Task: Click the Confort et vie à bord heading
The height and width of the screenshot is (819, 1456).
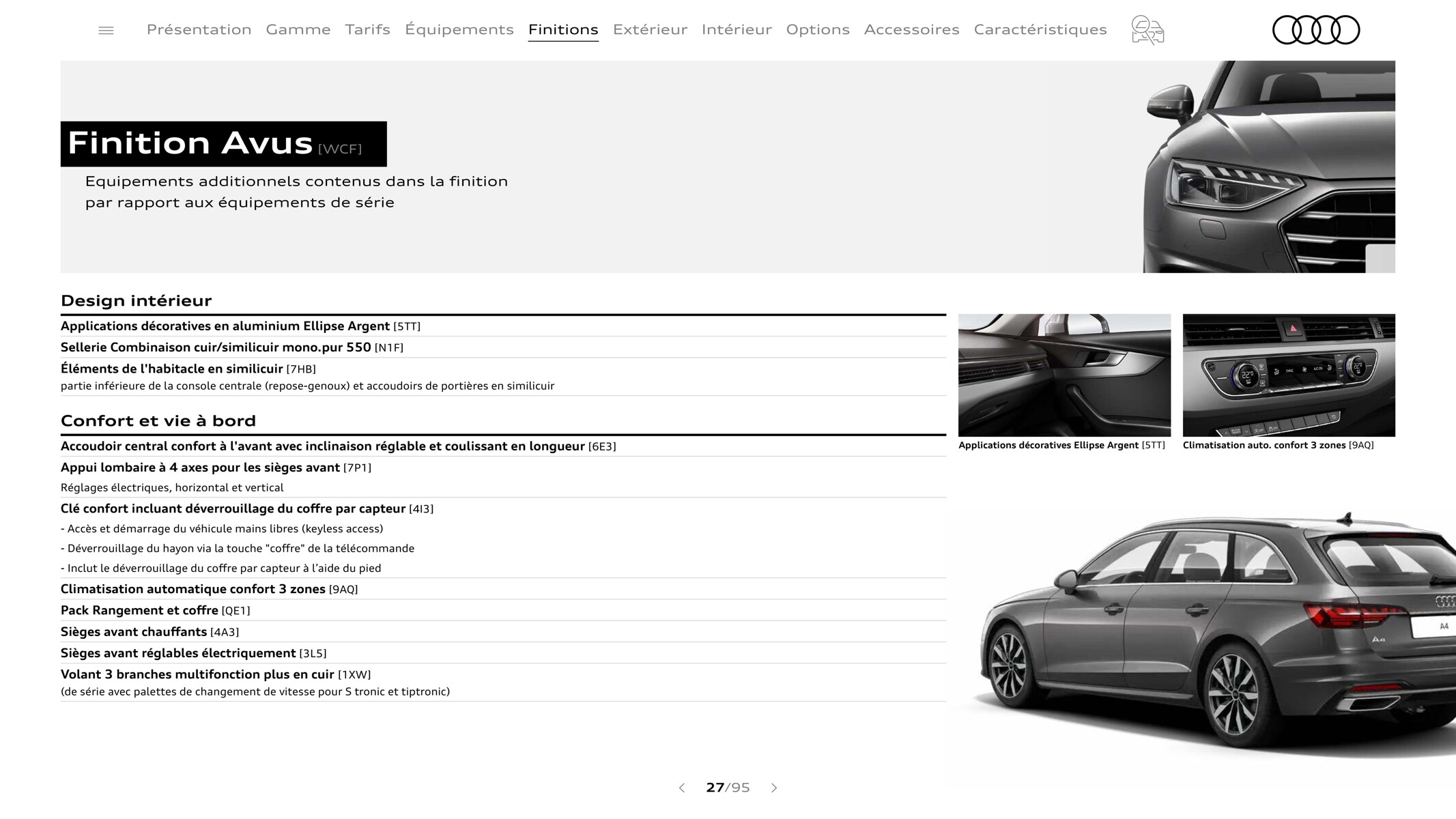Action: pos(158,421)
